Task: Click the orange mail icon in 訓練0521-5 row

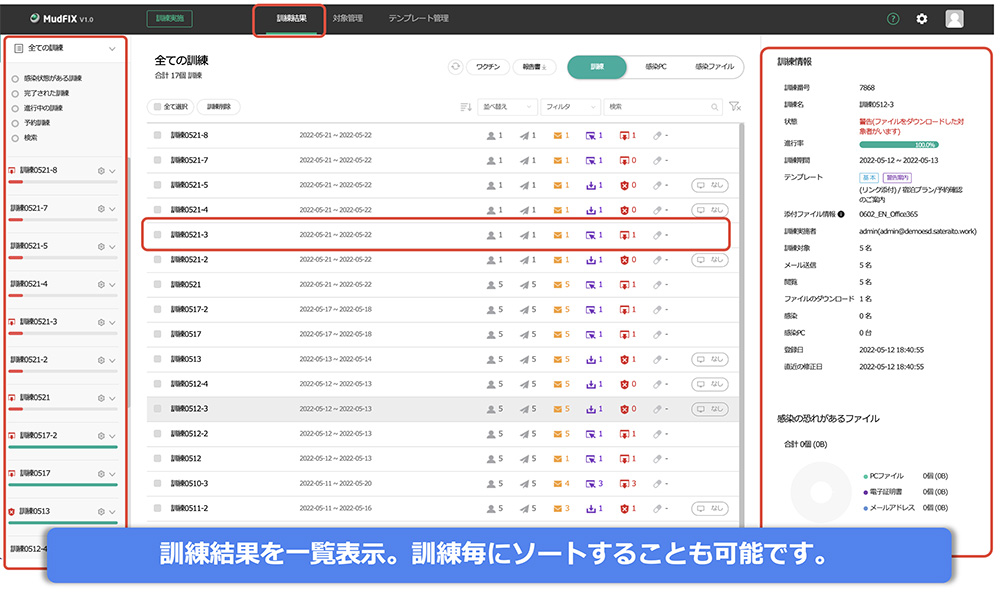Action: [558, 186]
